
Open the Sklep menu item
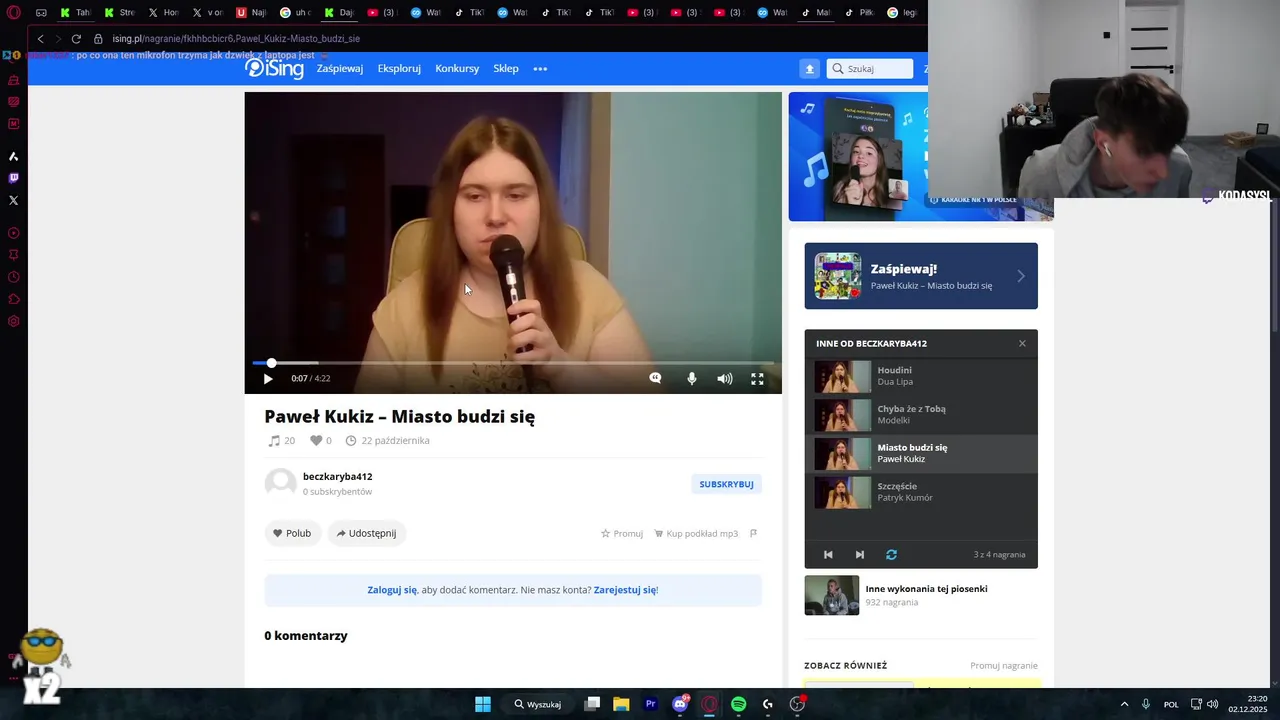[x=506, y=68]
